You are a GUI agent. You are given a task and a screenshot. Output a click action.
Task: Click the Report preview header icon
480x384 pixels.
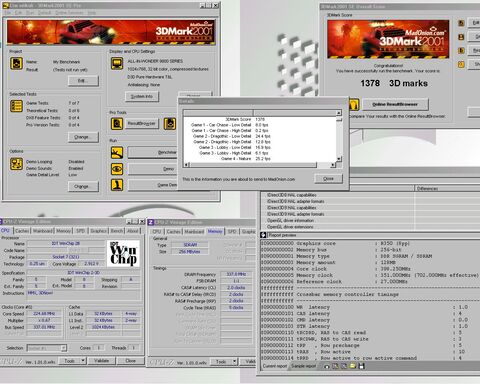(x=263, y=235)
